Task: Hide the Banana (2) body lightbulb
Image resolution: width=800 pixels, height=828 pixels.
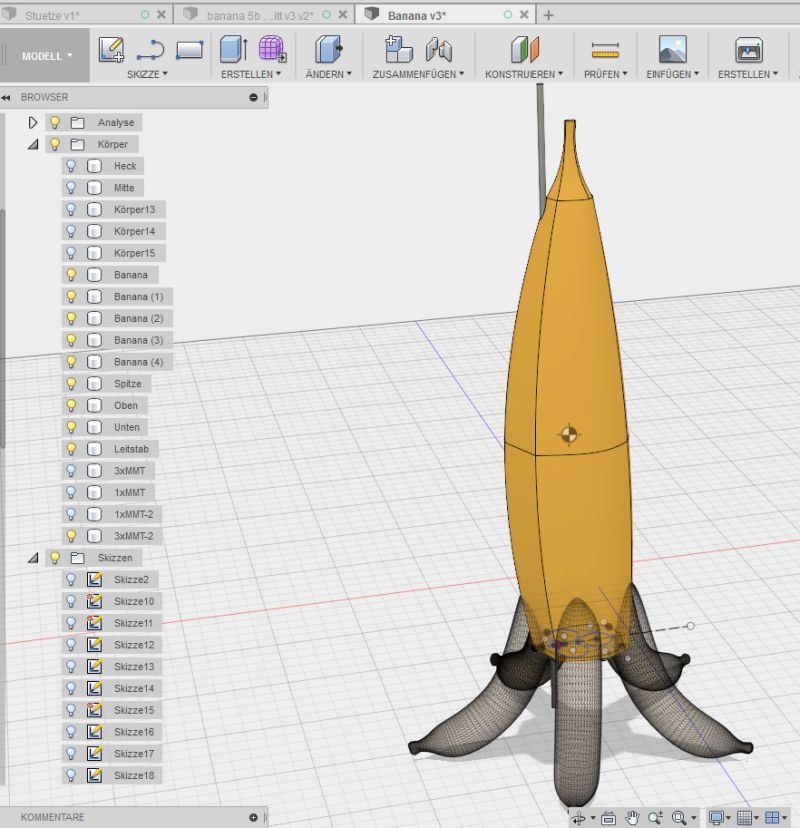Action: point(71,318)
